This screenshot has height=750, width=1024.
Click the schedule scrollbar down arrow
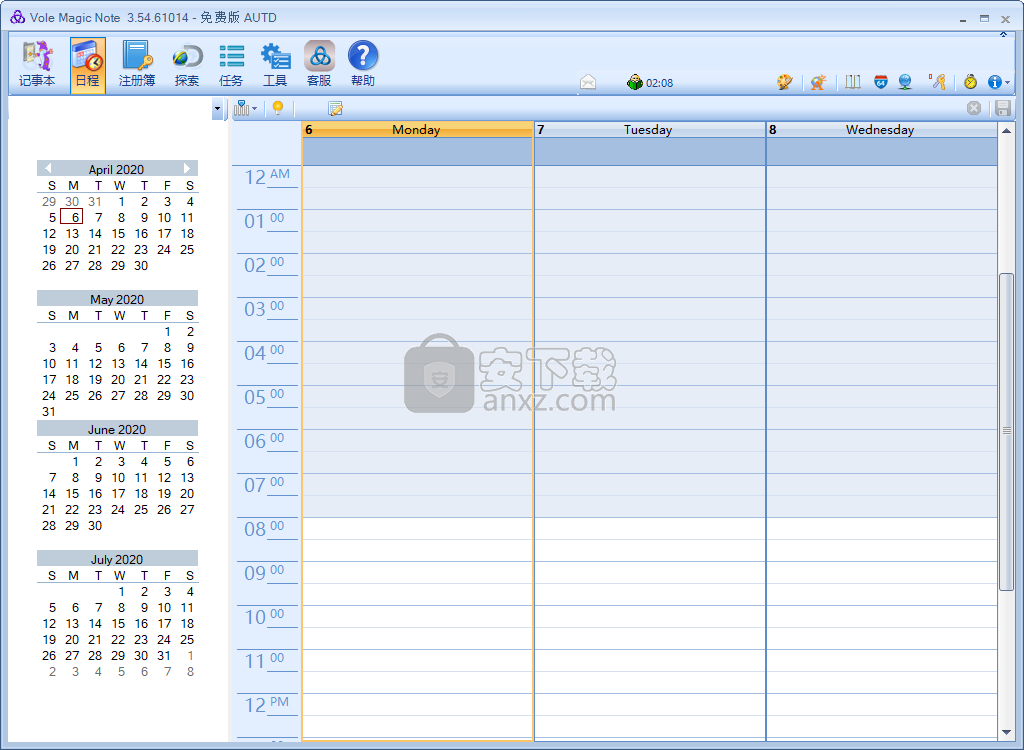pos(1006,732)
